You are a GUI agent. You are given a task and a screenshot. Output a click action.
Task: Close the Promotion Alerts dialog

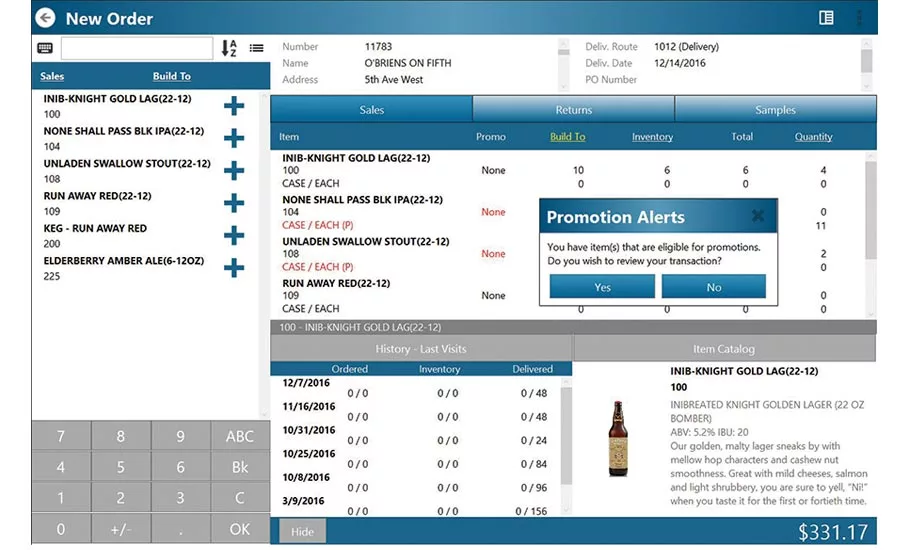pos(758,216)
